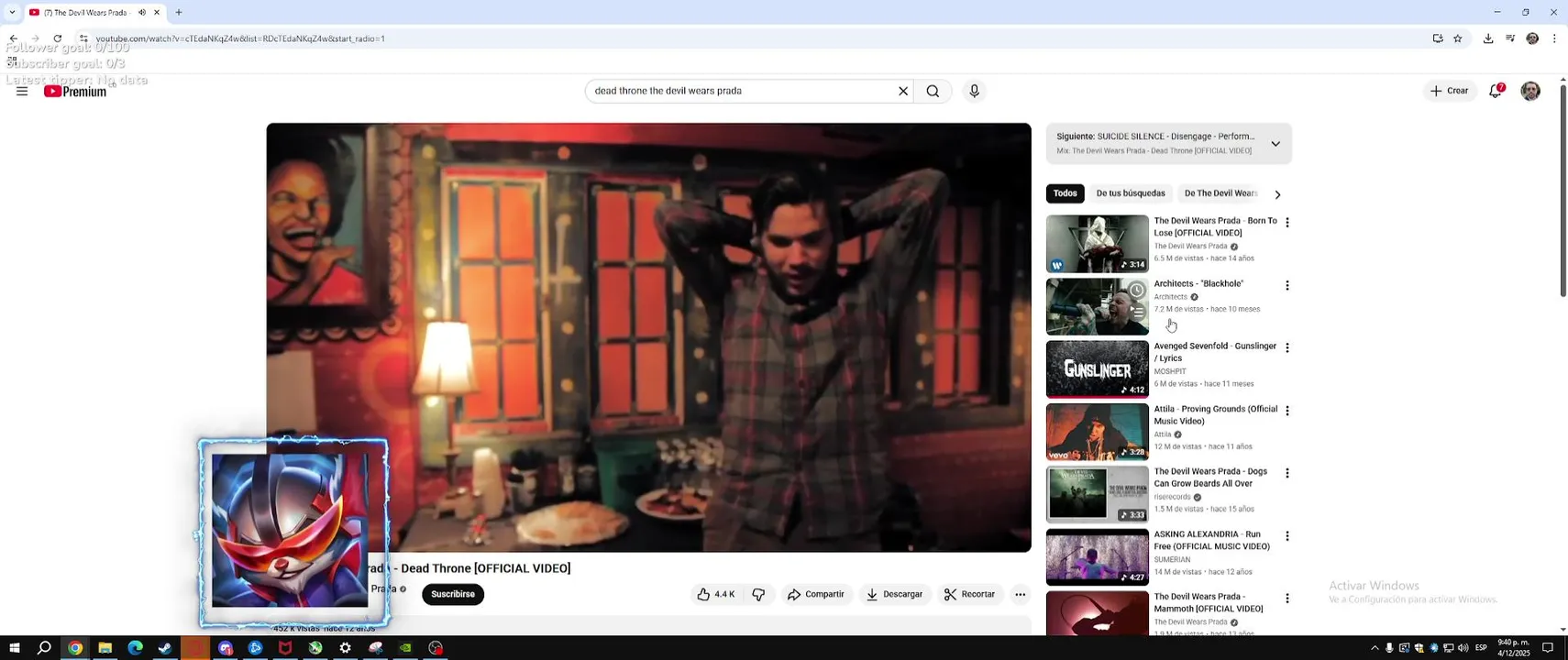Open Windows taskbar search
This screenshot has height=660, width=1568.
tap(44, 648)
